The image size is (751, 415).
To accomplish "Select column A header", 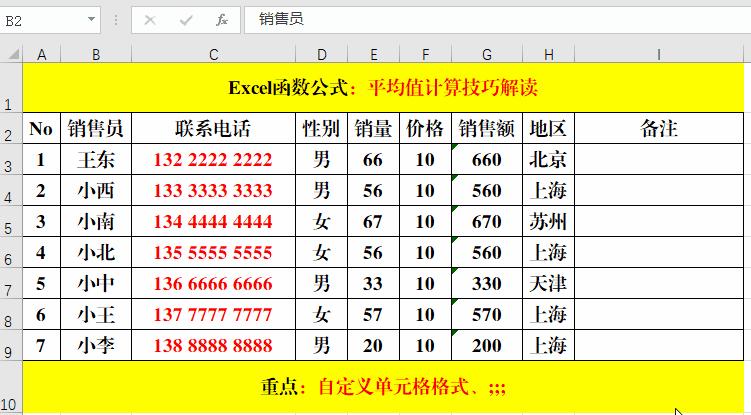I will (x=42, y=55).
